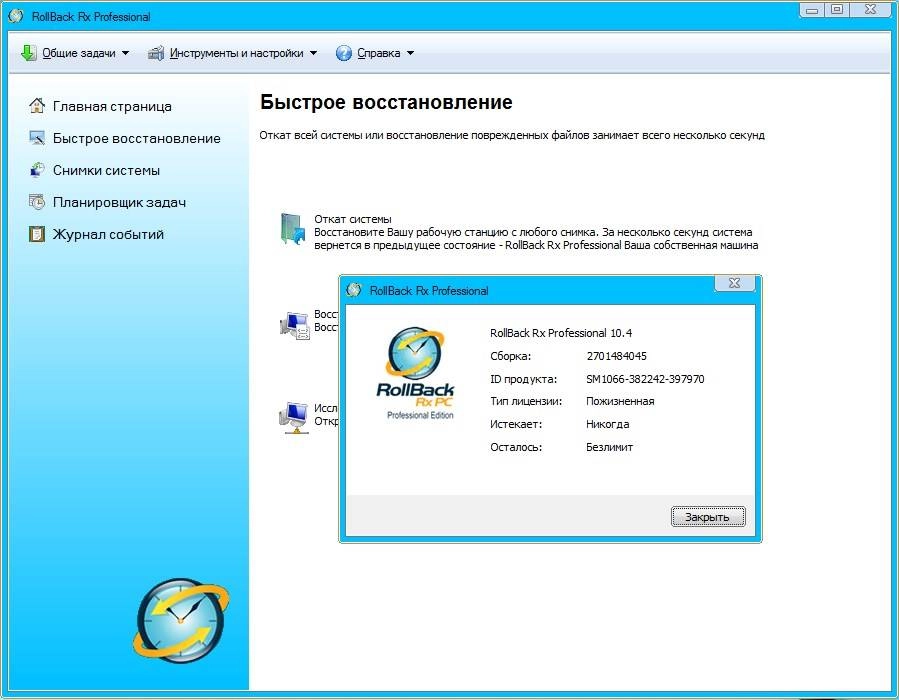Expand the Общие задачи dropdown arrow
The height and width of the screenshot is (700, 899).
tap(126, 53)
